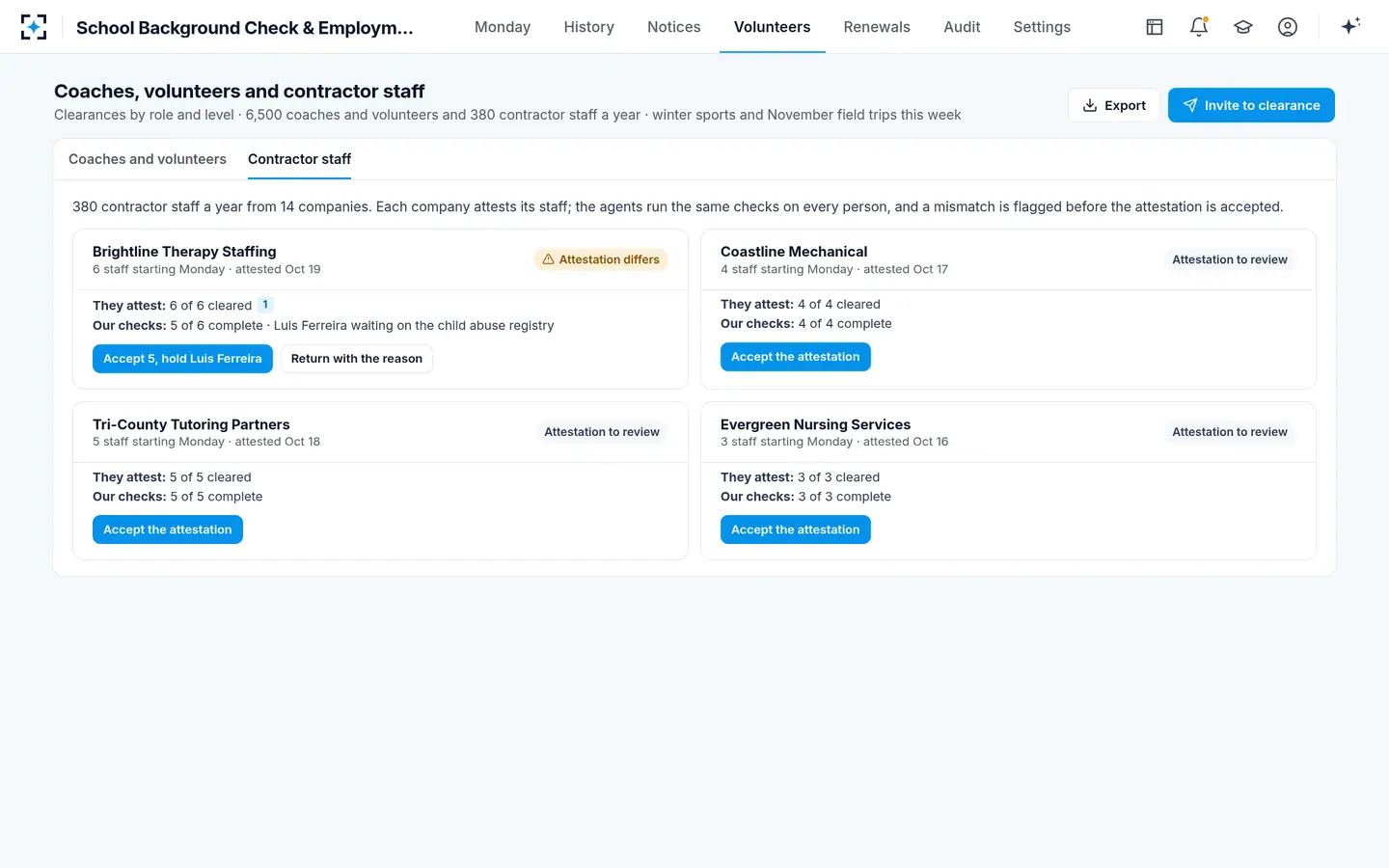Click Invite to clearance button

[1251, 105]
